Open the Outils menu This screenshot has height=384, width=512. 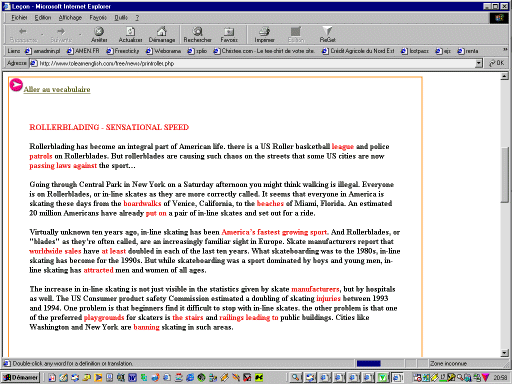click(x=121, y=18)
